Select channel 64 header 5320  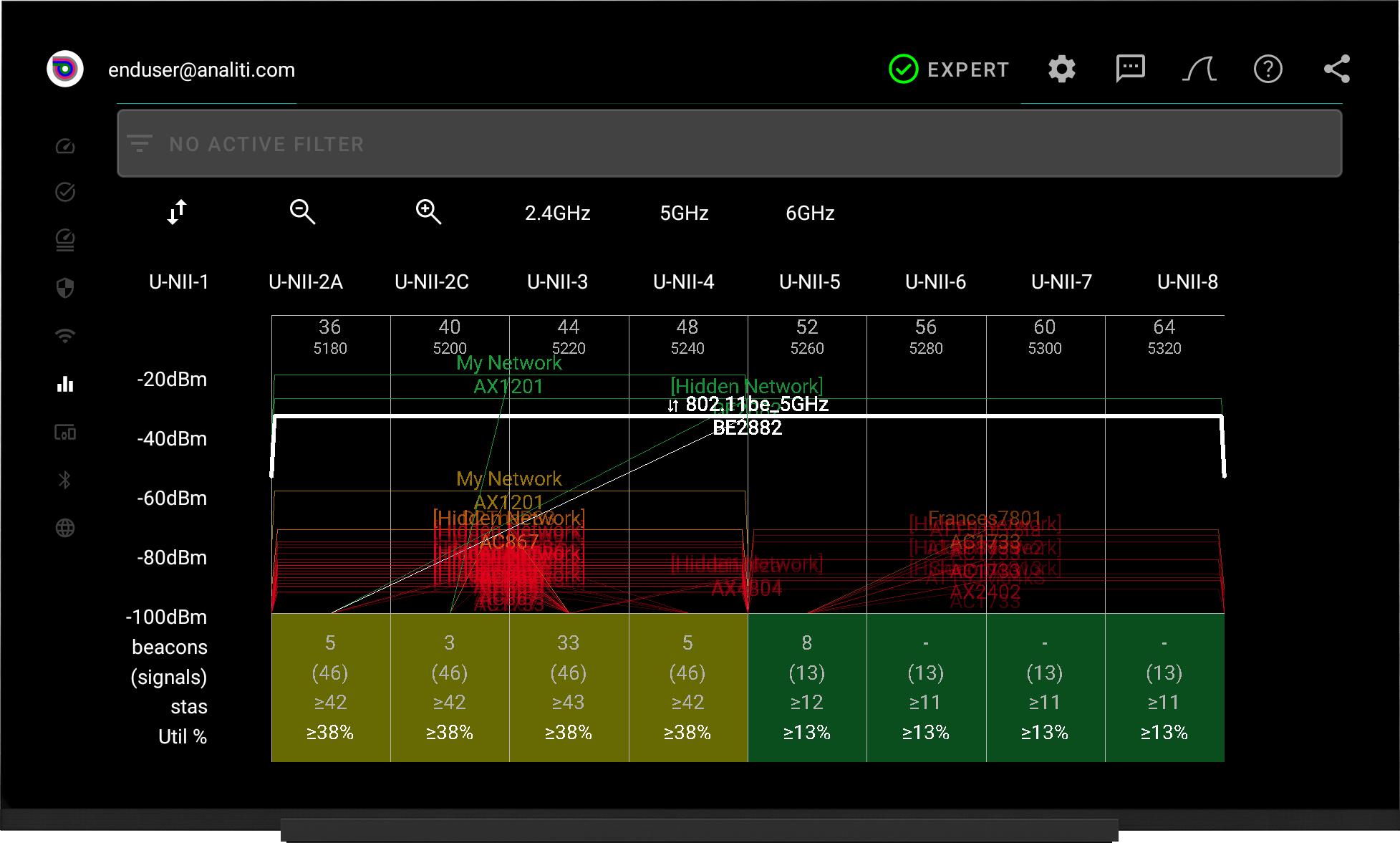coord(1164,337)
